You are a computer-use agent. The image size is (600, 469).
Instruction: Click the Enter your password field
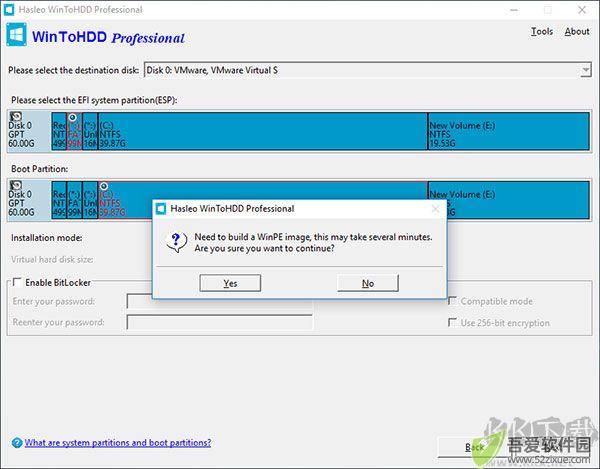pyautogui.click(x=220, y=301)
